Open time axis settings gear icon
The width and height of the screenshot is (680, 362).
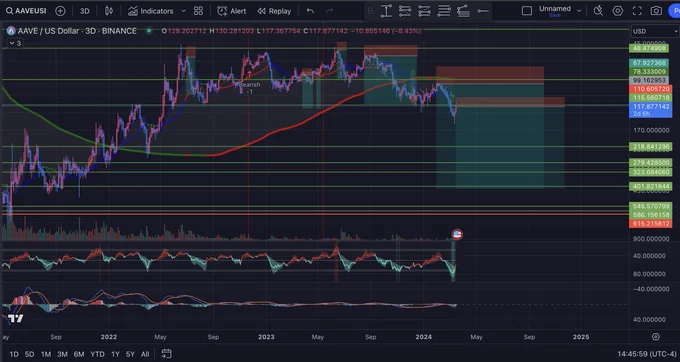tap(655, 337)
